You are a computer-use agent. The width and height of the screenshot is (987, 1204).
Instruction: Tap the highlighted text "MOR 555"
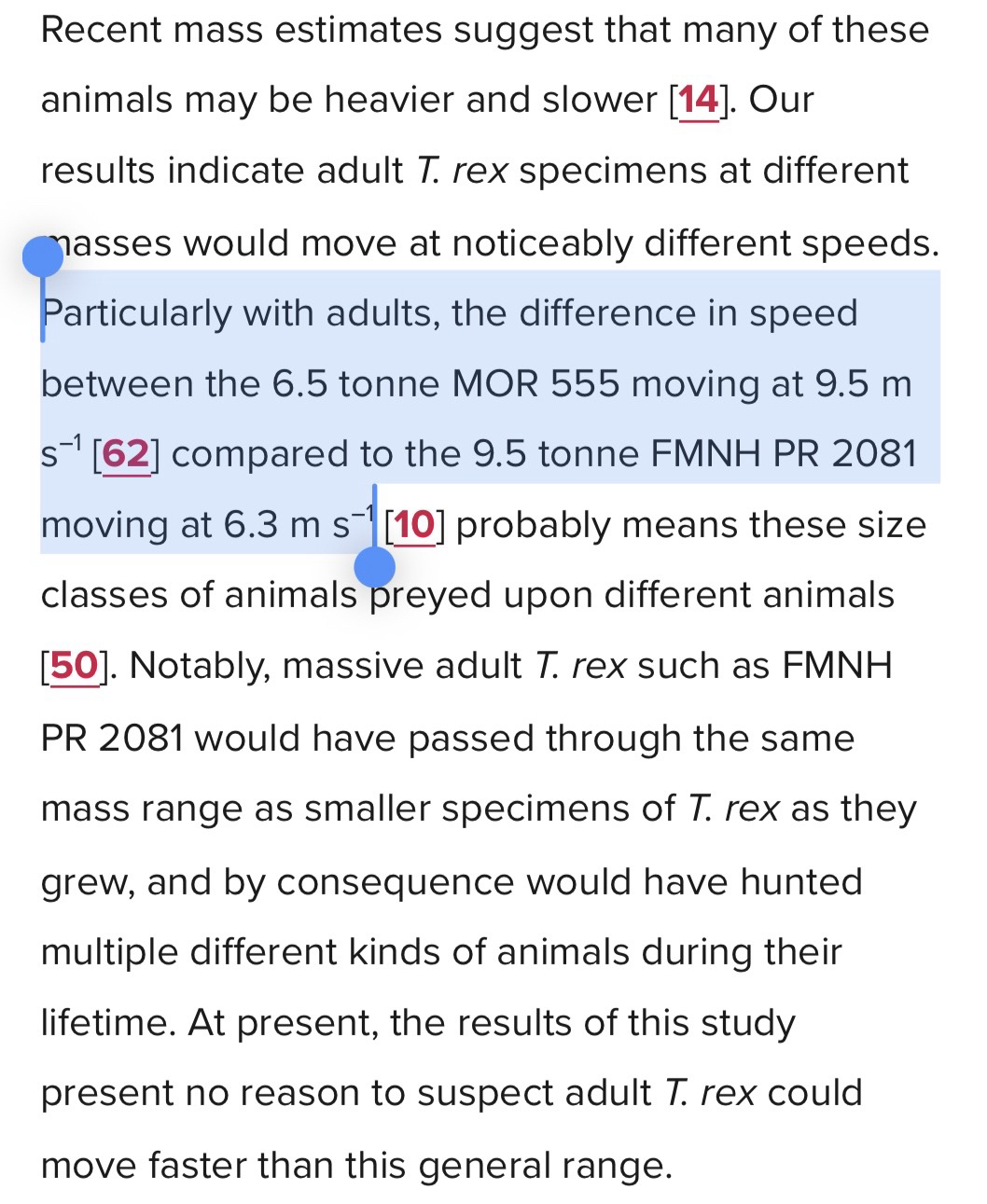click(x=534, y=384)
